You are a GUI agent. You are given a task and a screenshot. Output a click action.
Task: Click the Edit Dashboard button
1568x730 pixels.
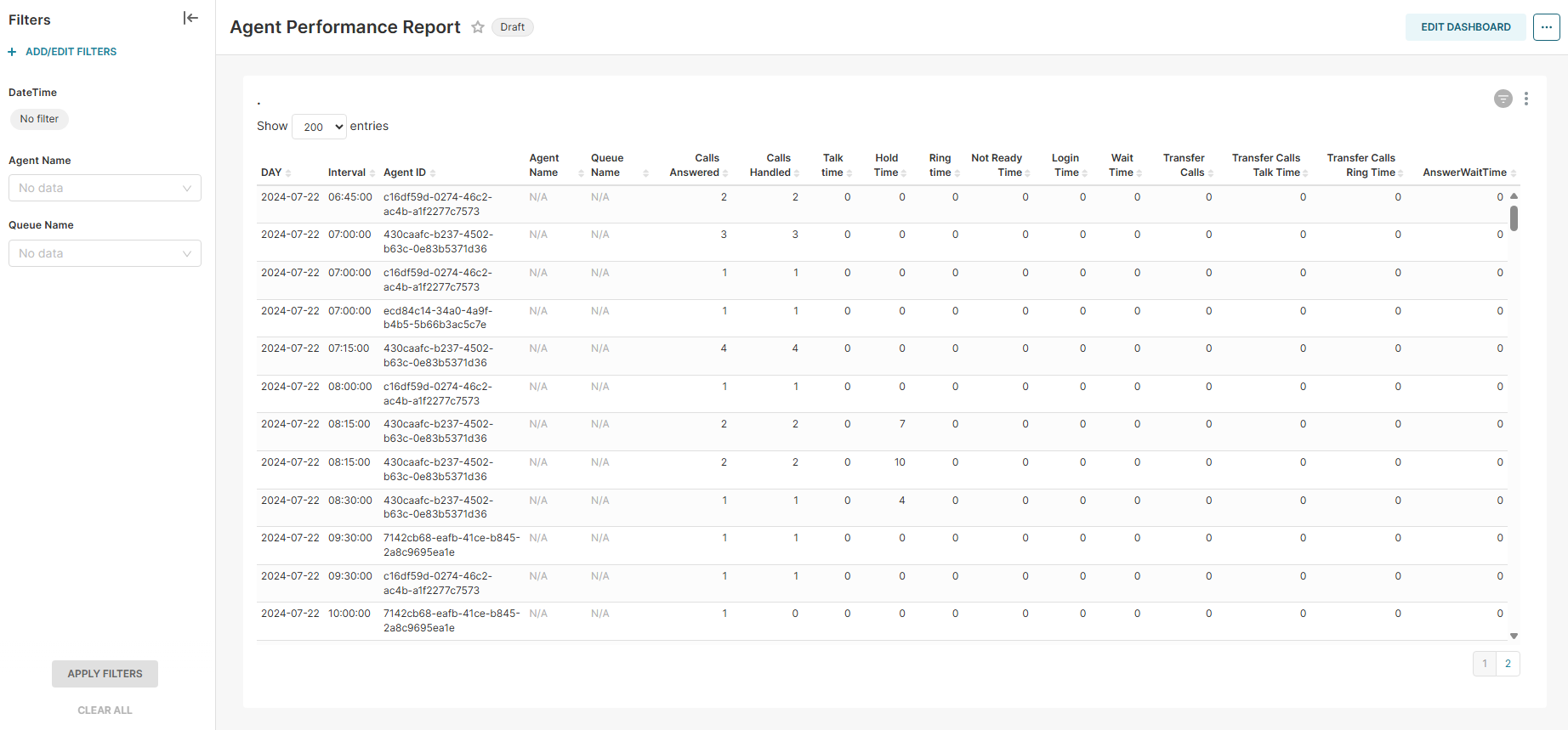pos(1465,27)
